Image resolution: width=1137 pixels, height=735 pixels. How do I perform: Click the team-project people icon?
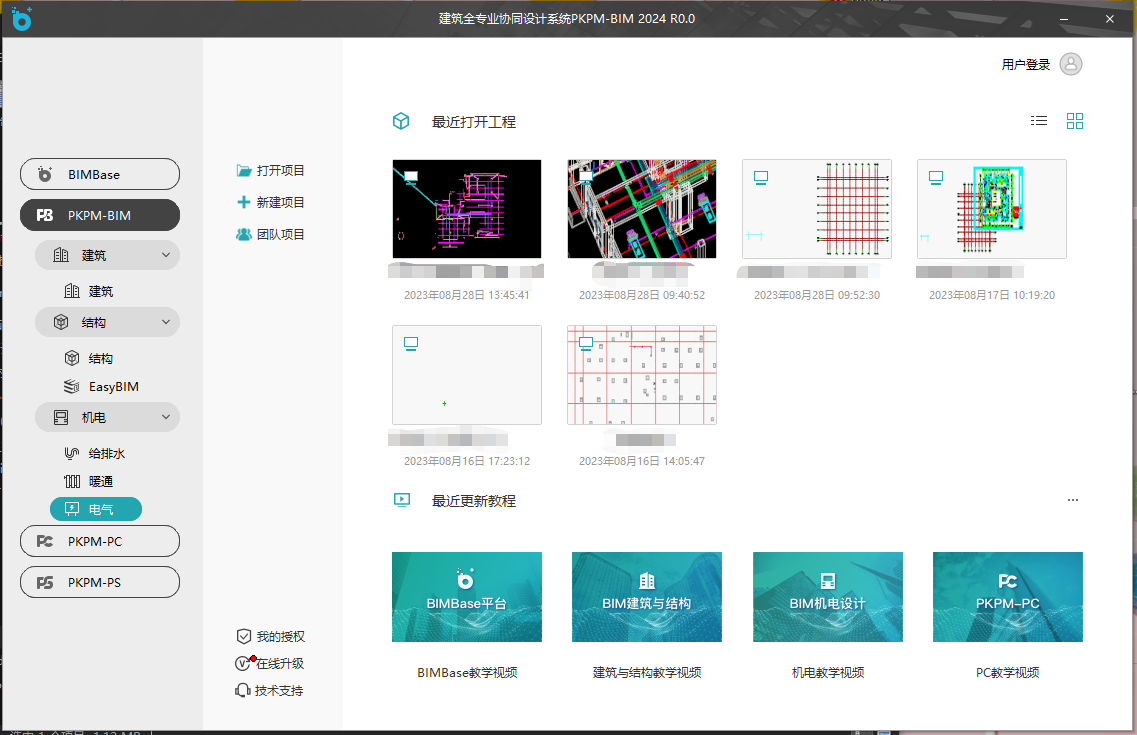click(244, 234)
